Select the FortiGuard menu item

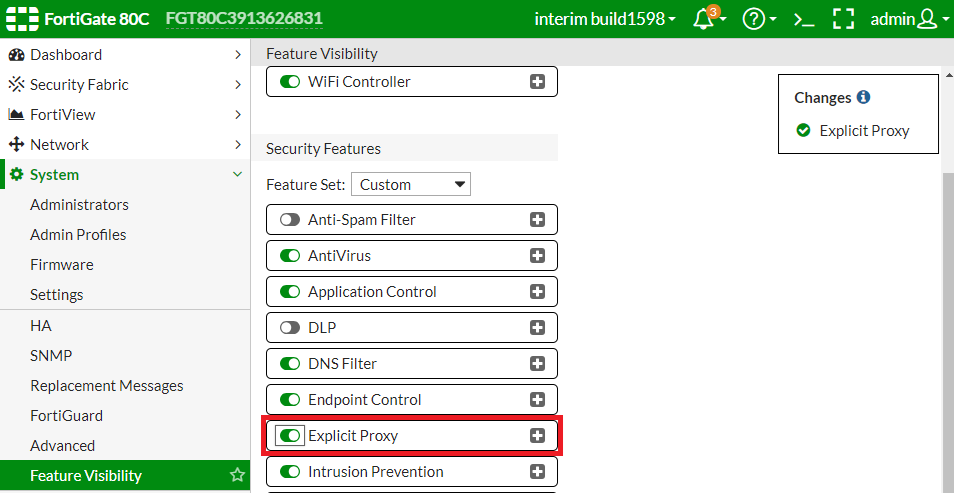[66, 415]
